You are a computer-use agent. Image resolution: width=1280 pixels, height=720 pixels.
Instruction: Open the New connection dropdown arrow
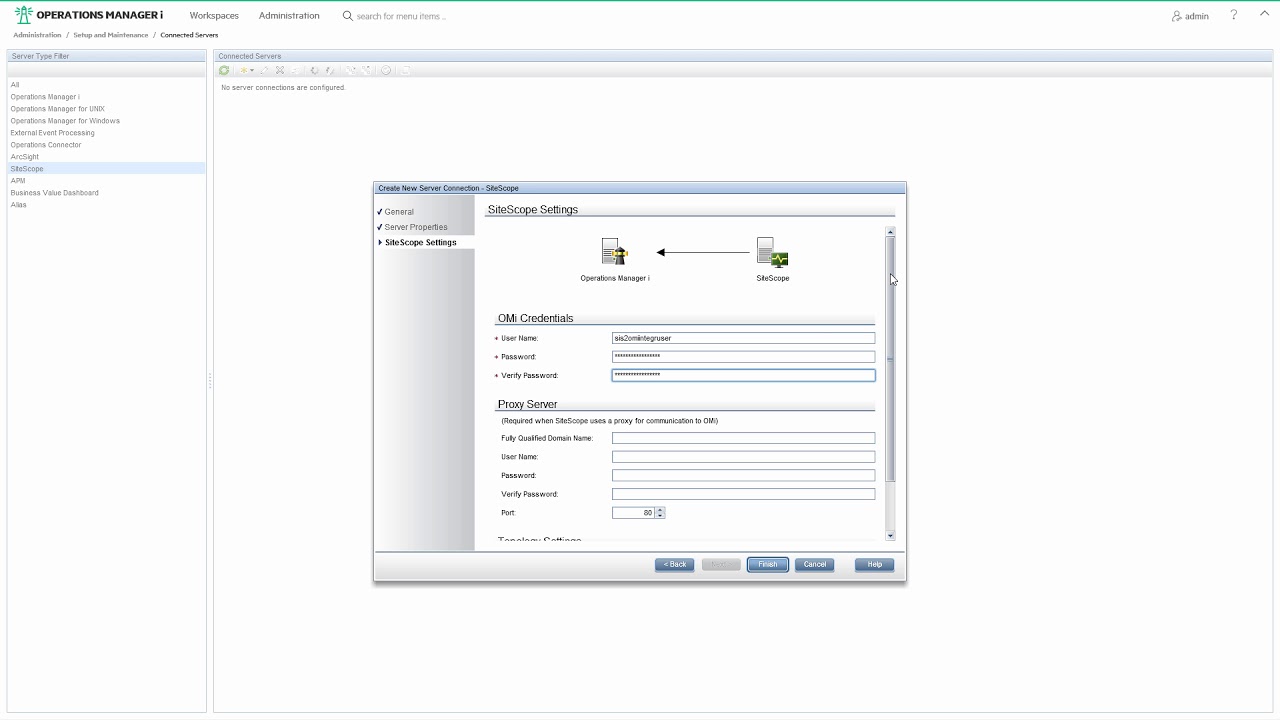click(x=251, y=70)
